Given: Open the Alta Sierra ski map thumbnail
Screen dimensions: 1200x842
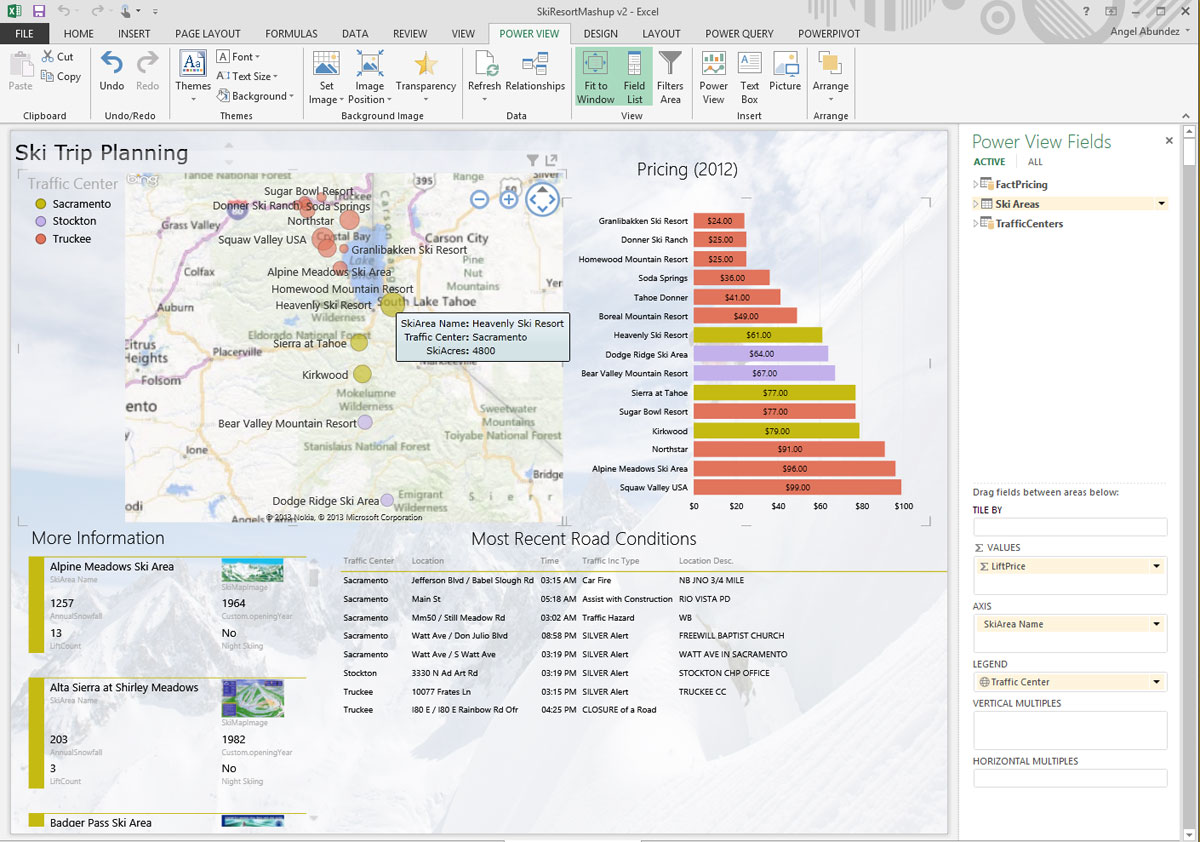Looking at the screenshot, I should (252, 699).
